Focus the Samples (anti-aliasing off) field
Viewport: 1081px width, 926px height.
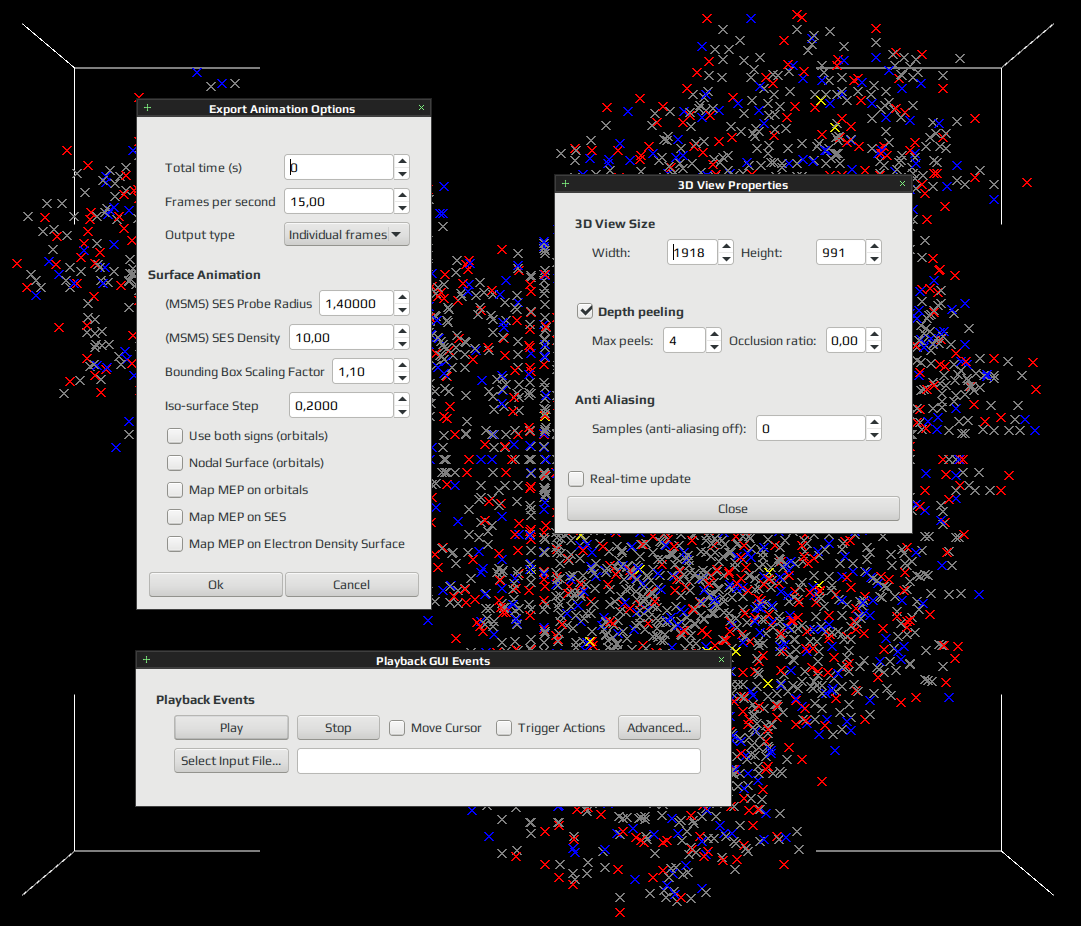click(x=811, y=428)
